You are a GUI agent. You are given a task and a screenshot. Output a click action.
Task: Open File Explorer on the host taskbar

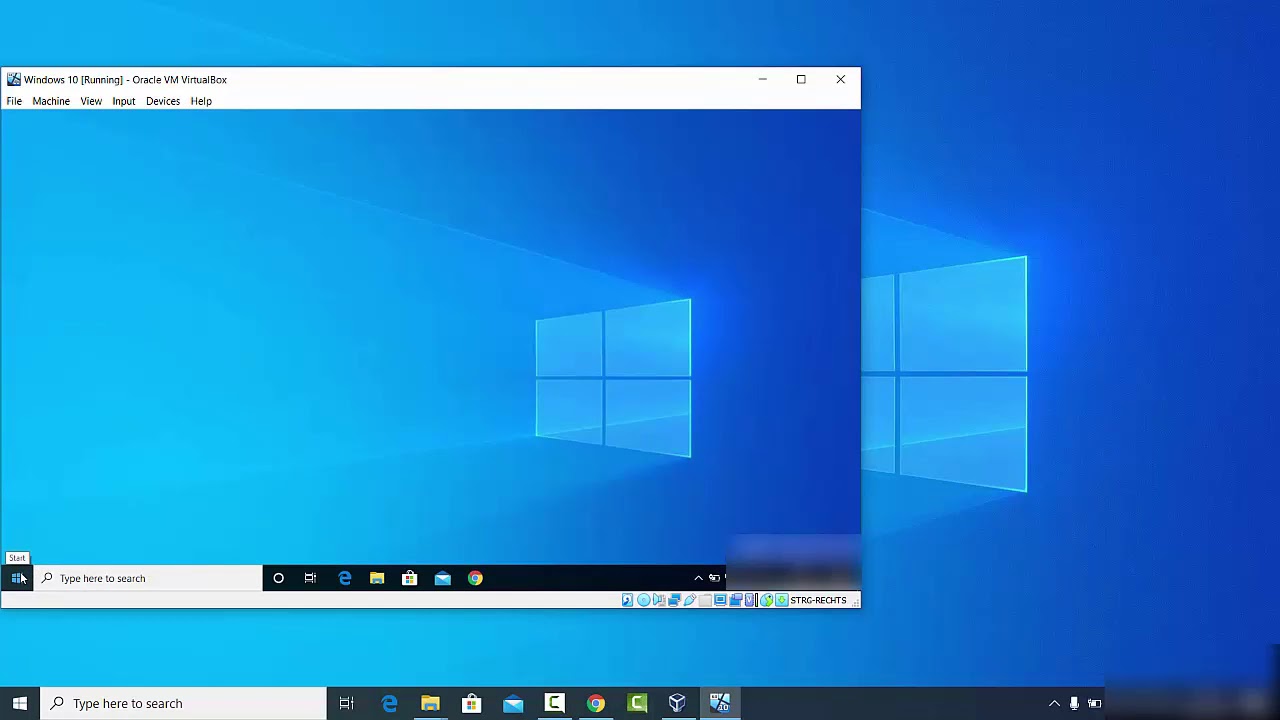pos(430,703)
